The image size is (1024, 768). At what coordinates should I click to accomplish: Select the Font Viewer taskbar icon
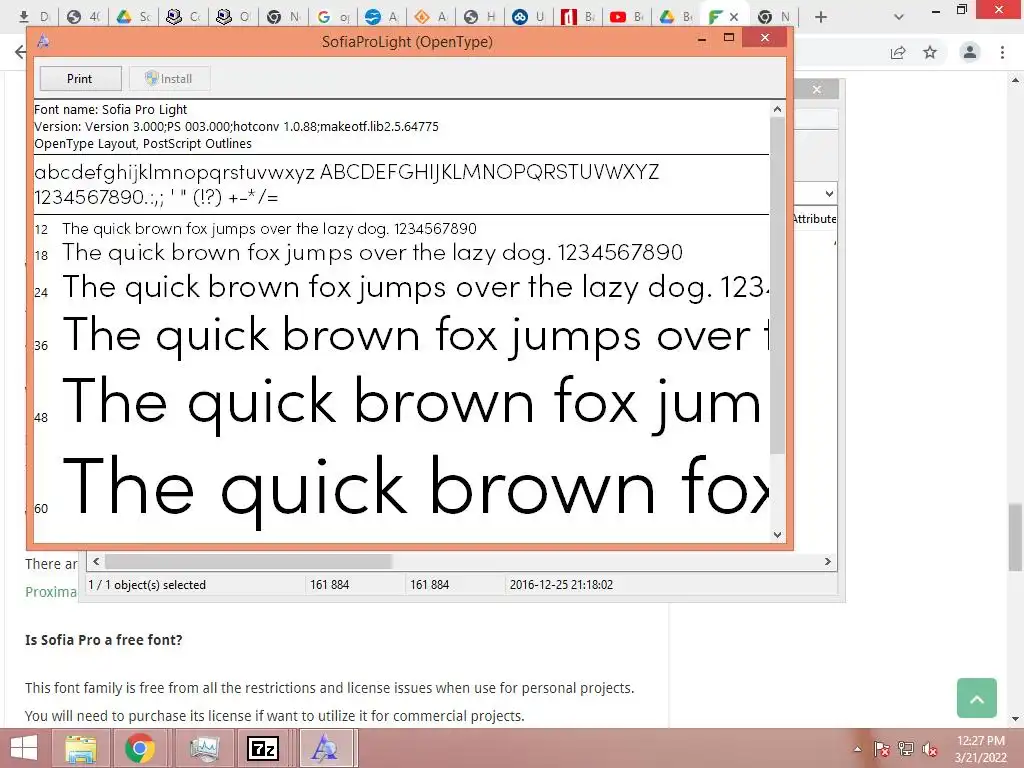(x=325, y=748)
